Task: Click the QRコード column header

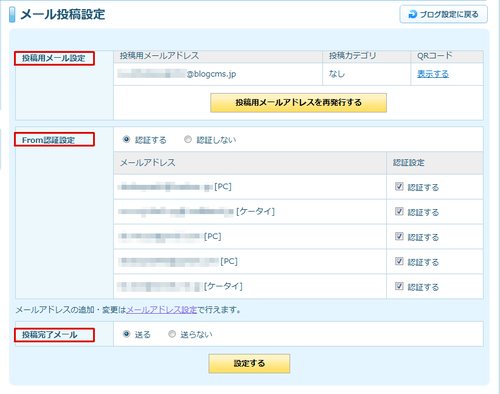Action: pyautogui.click(x=435, y=55)
